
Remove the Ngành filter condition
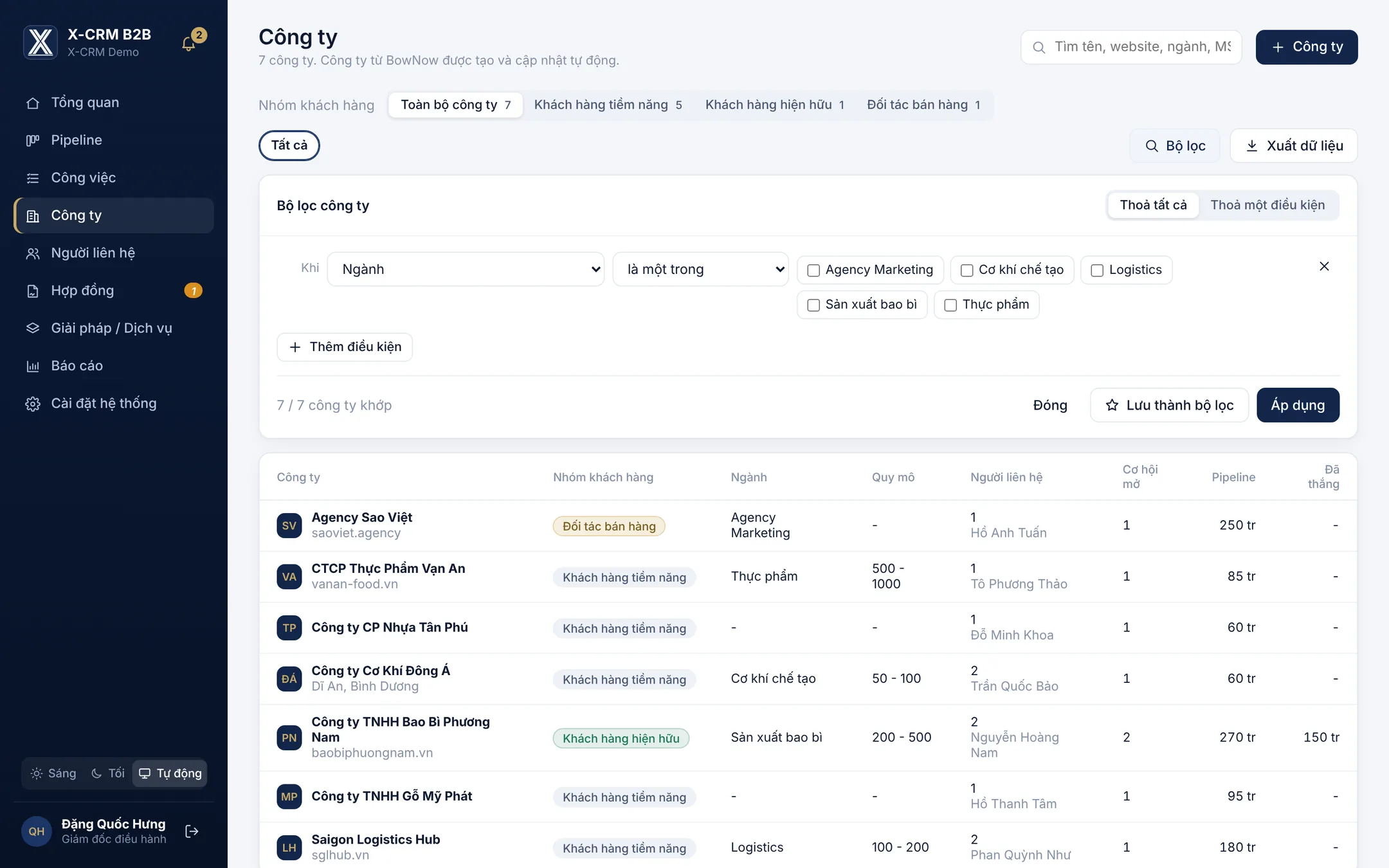click(x=1324, y=266)
